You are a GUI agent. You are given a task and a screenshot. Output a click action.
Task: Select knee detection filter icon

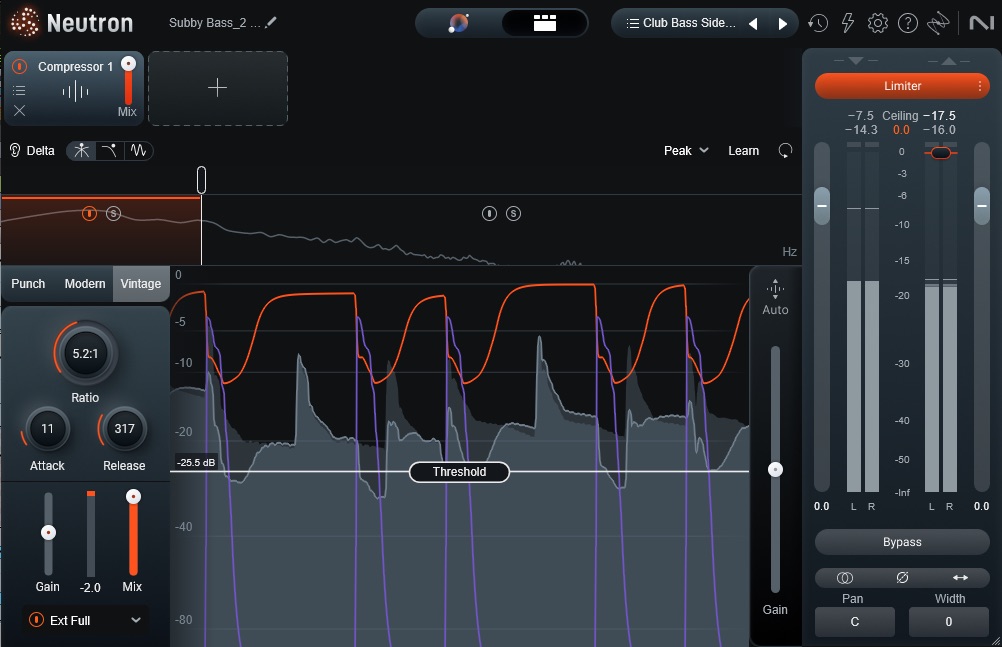109,150
